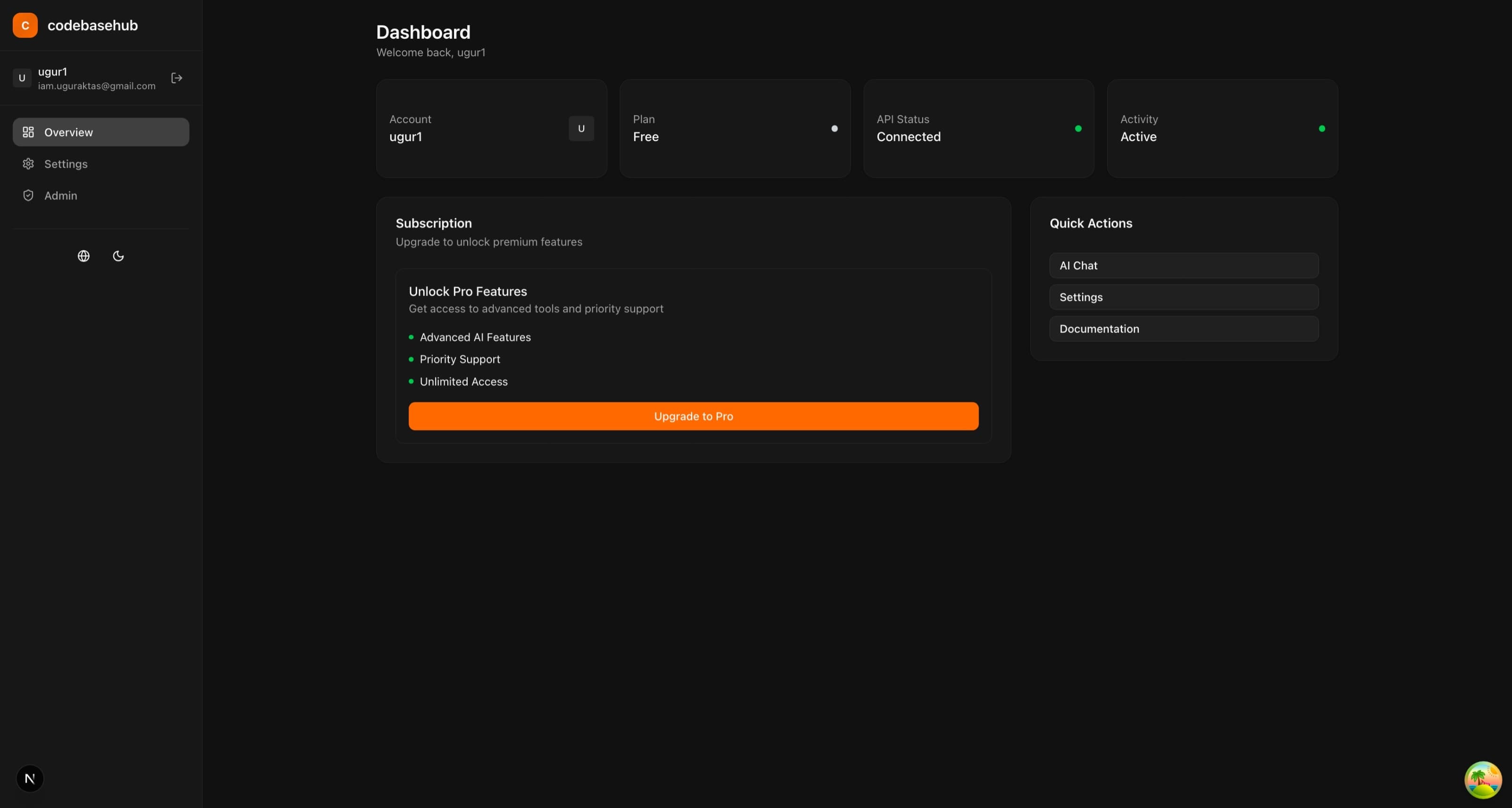Click the U badge on the Account card
The height and width of the screenshot is (808, 1512).
point(581,128)
